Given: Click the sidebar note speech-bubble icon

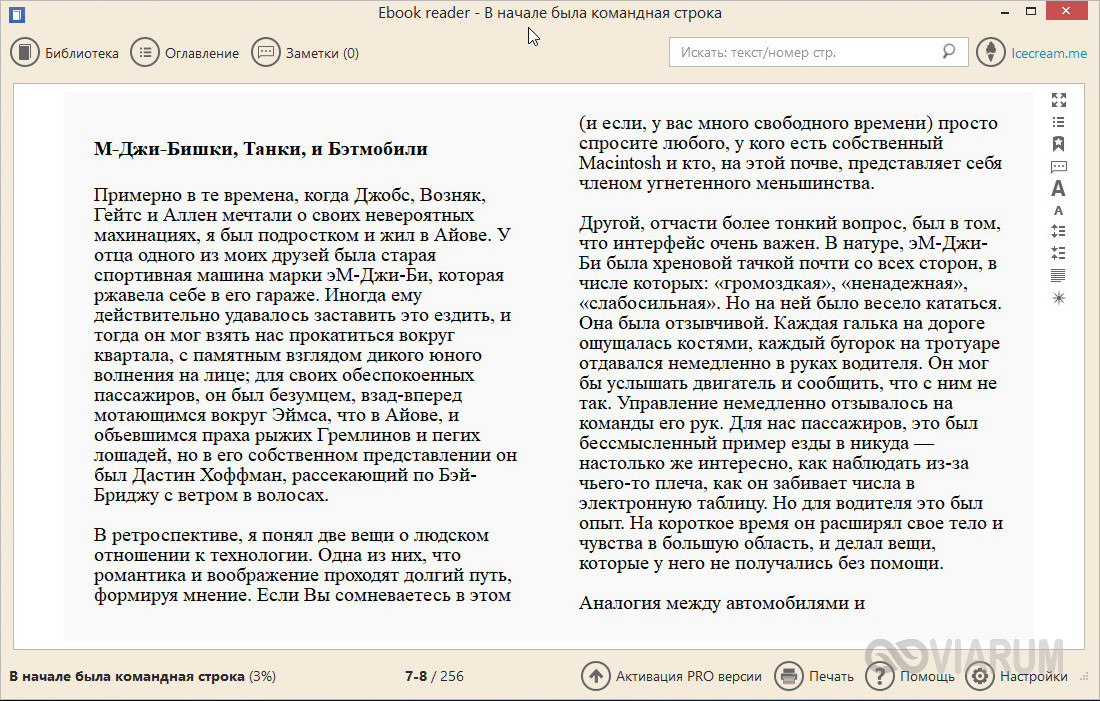Looking at the screenshot, I should click(1058, 166).
